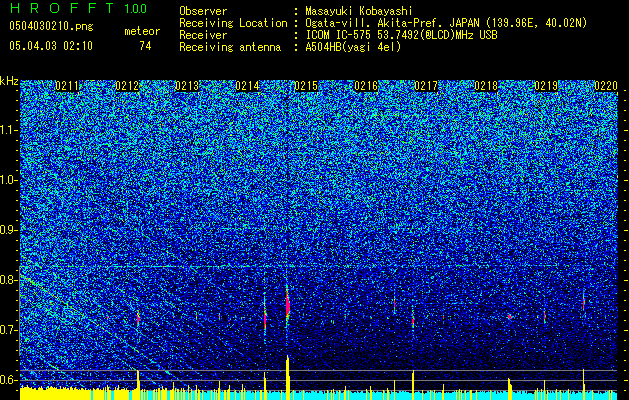Viewport: 629px width, 400px height.
Task: Click time marker 0217
Action: pyautogui.click(x=426, y=86)
